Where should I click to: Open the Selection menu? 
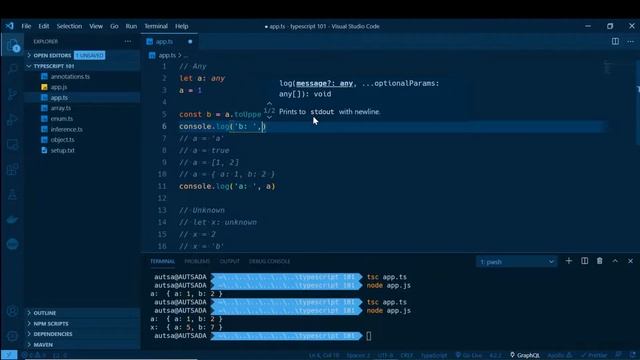pos(69,26)
